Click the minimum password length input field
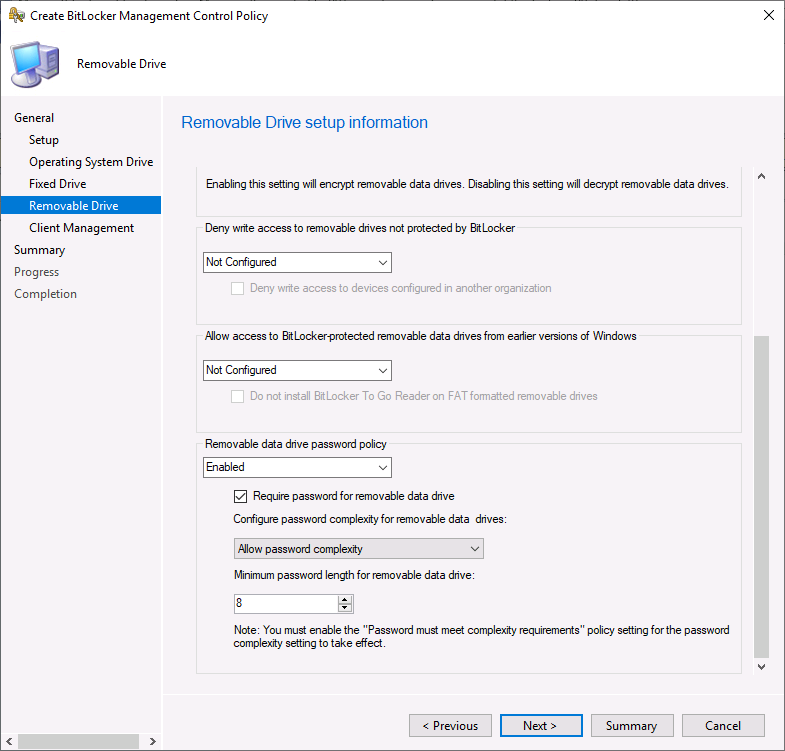 286,603
